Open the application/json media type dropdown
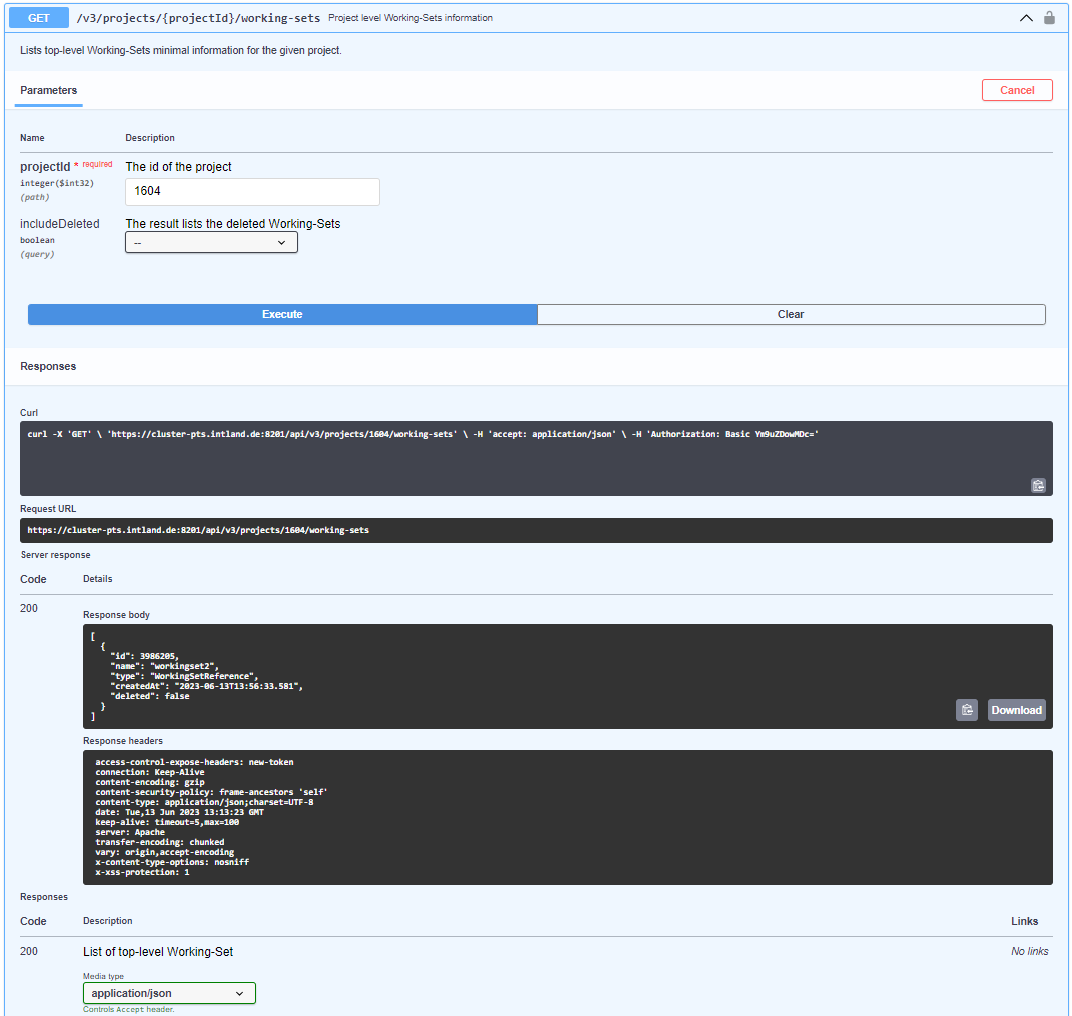 coord(169,993)
